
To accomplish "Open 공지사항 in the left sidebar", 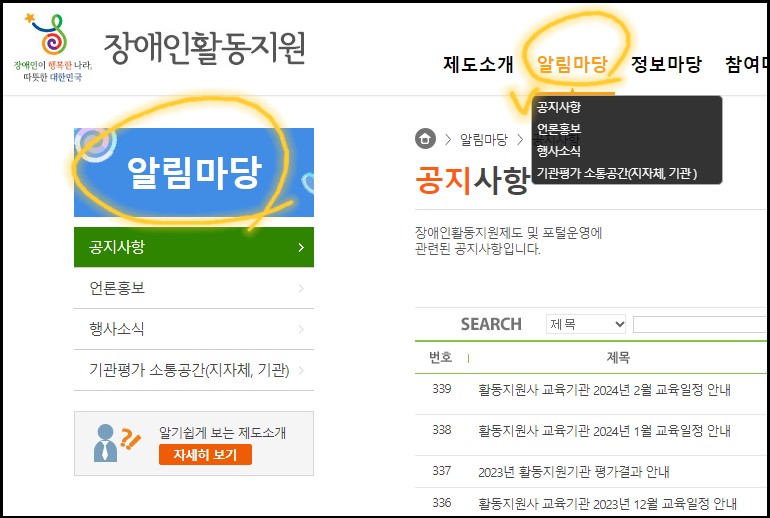I will click(x=193, y=247).
